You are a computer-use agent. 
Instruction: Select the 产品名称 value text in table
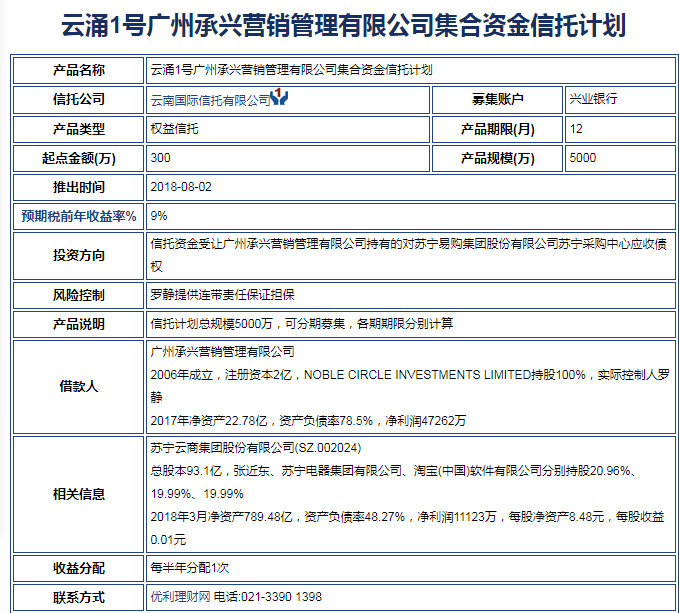(x=291, y=70)
